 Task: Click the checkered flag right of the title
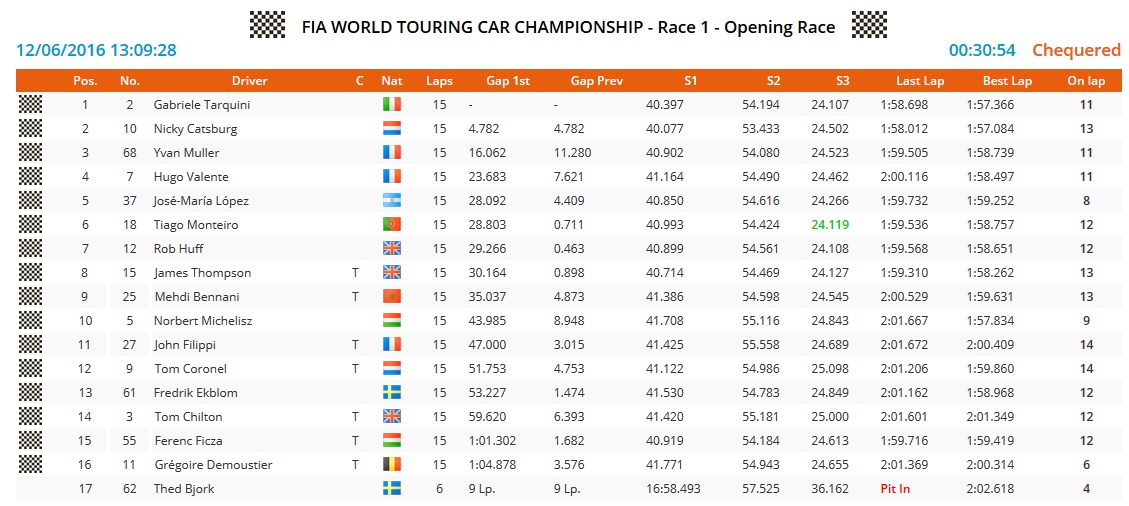[869, 25]
